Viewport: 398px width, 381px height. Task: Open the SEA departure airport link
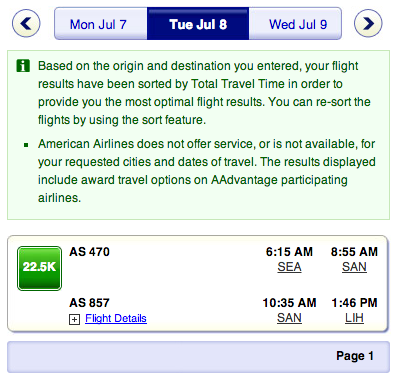[289, 267]
